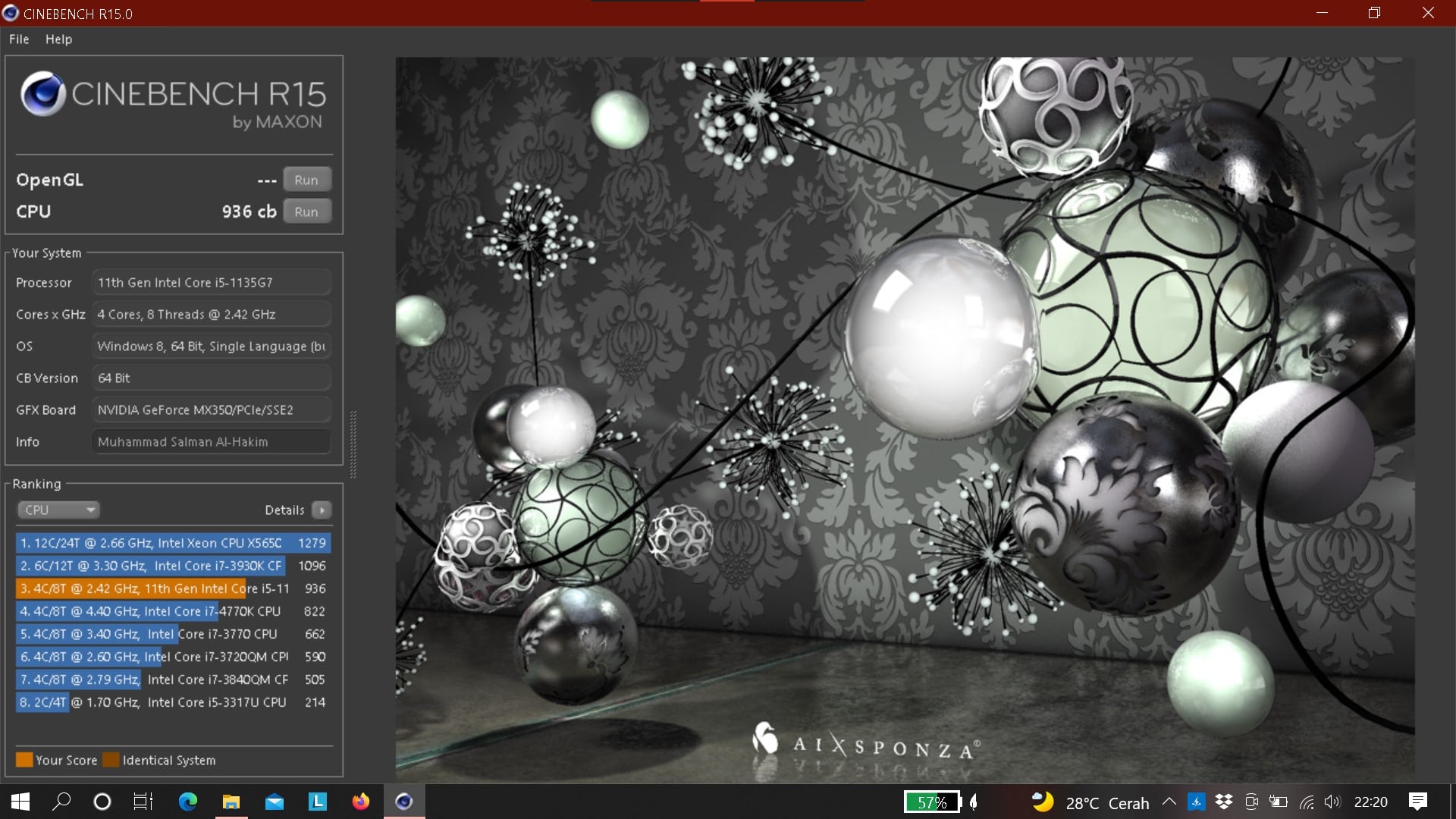The image size is (1456, 819).
Task: Launch Microsoft Edge from taskbar
Action: 187,802
